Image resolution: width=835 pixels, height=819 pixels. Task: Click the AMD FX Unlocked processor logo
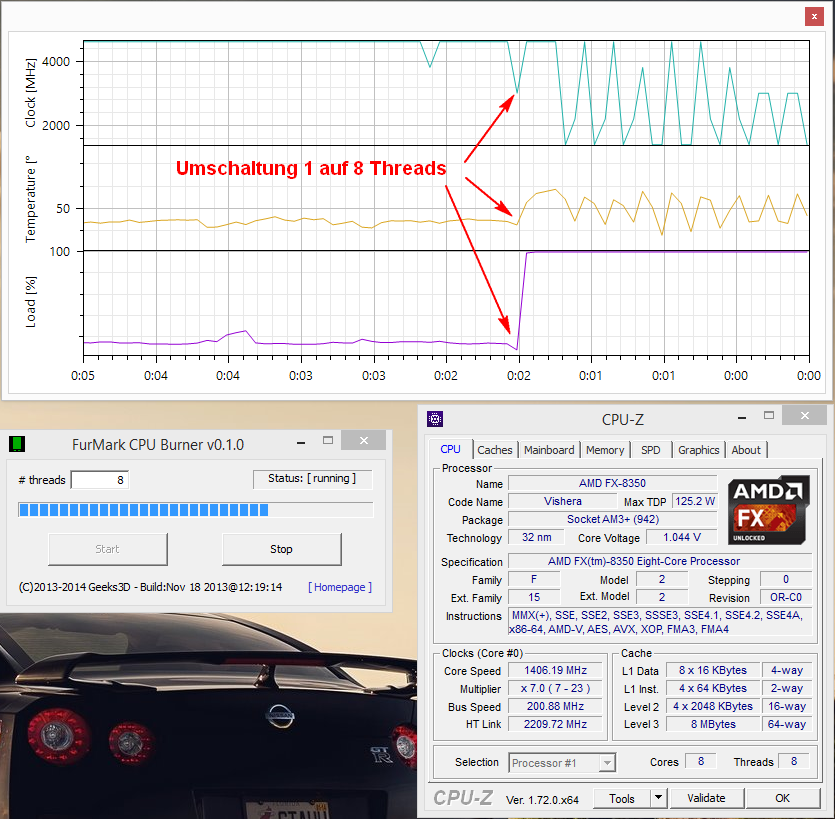coord(769,510)
